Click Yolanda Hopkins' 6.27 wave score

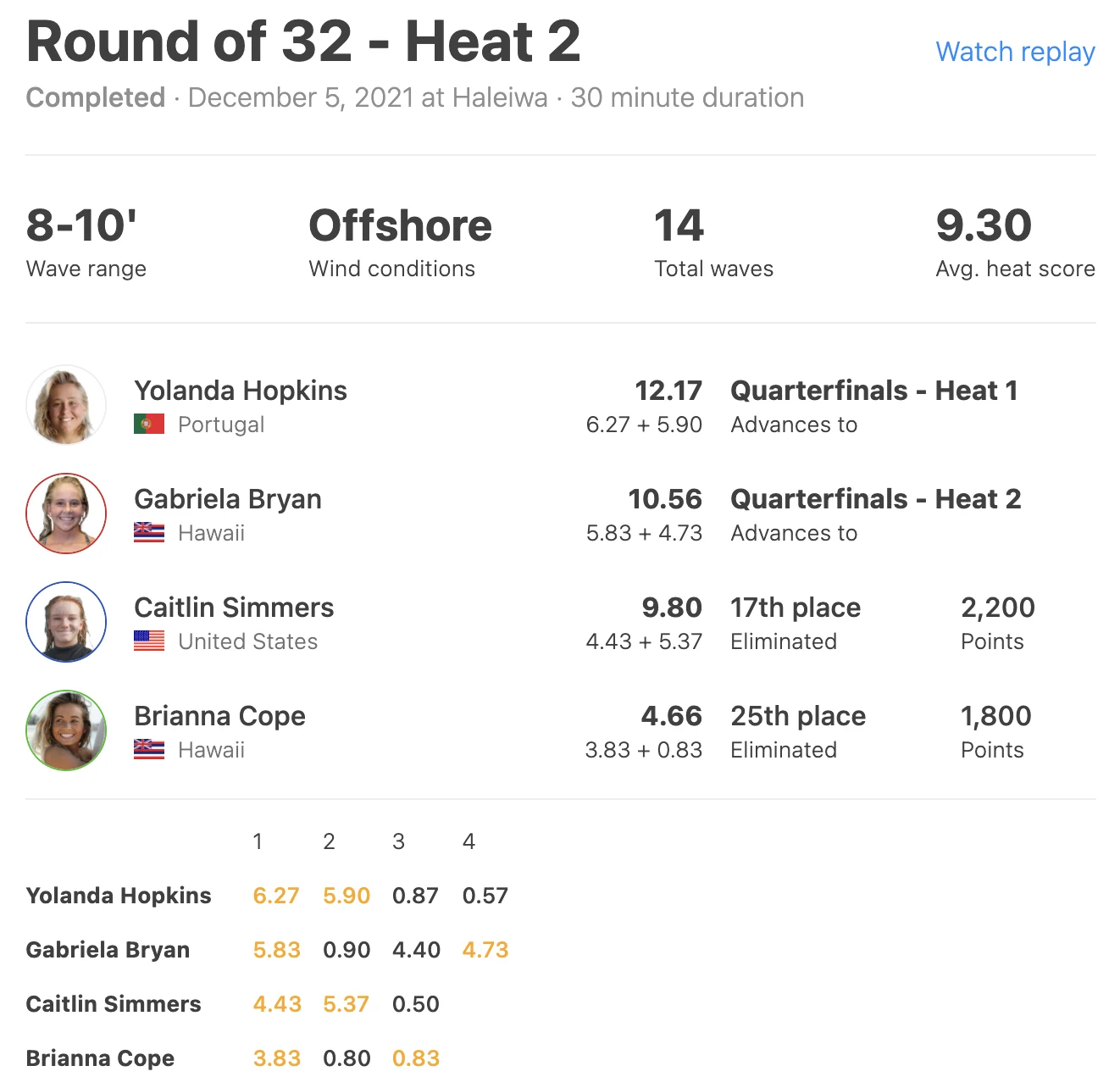pyautogui.click(x=276, y=896)
